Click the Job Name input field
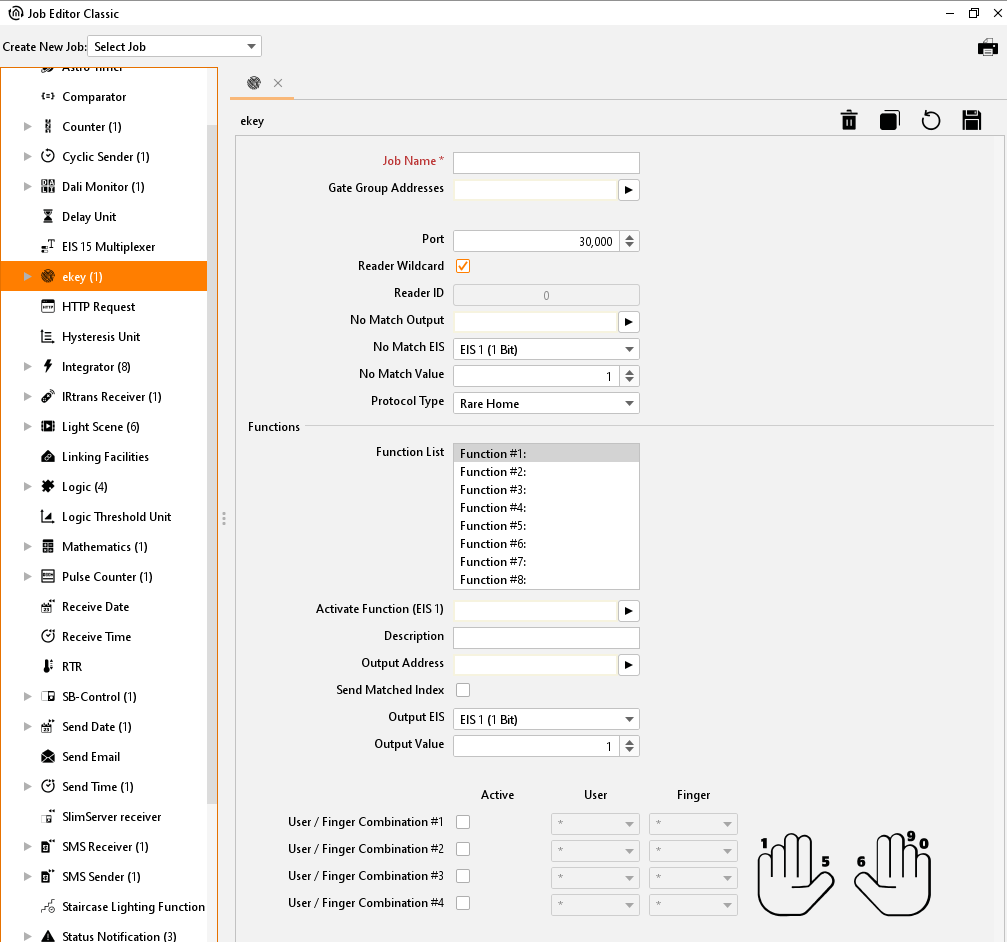The height and width of the screenshot is (942, 1007). tap(545, 163)
